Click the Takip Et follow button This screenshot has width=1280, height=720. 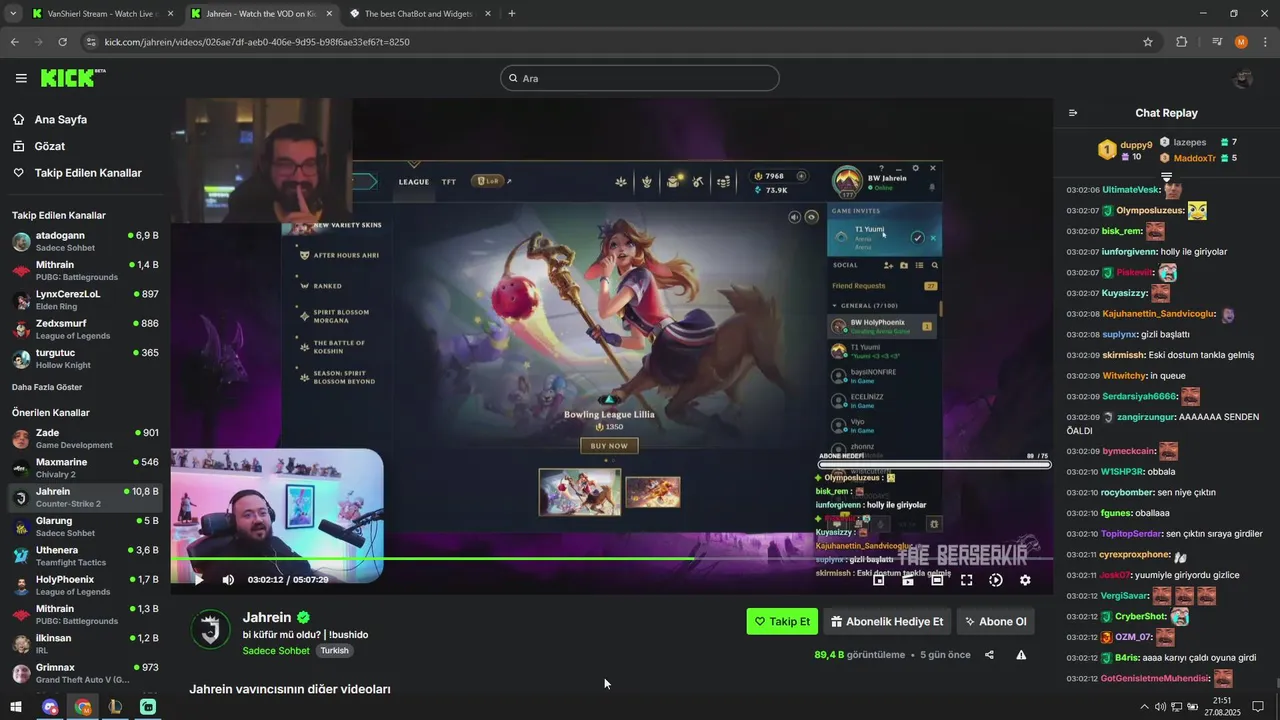(x=782, y=621)
